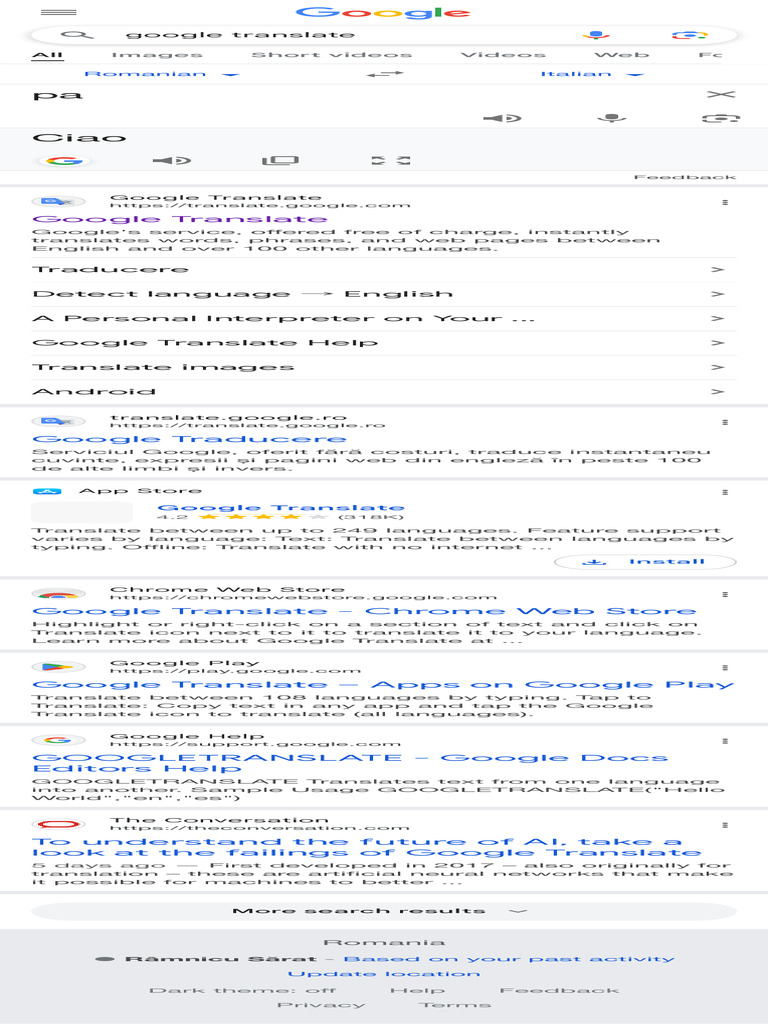Open the hamburger menu

pos(58,12)
